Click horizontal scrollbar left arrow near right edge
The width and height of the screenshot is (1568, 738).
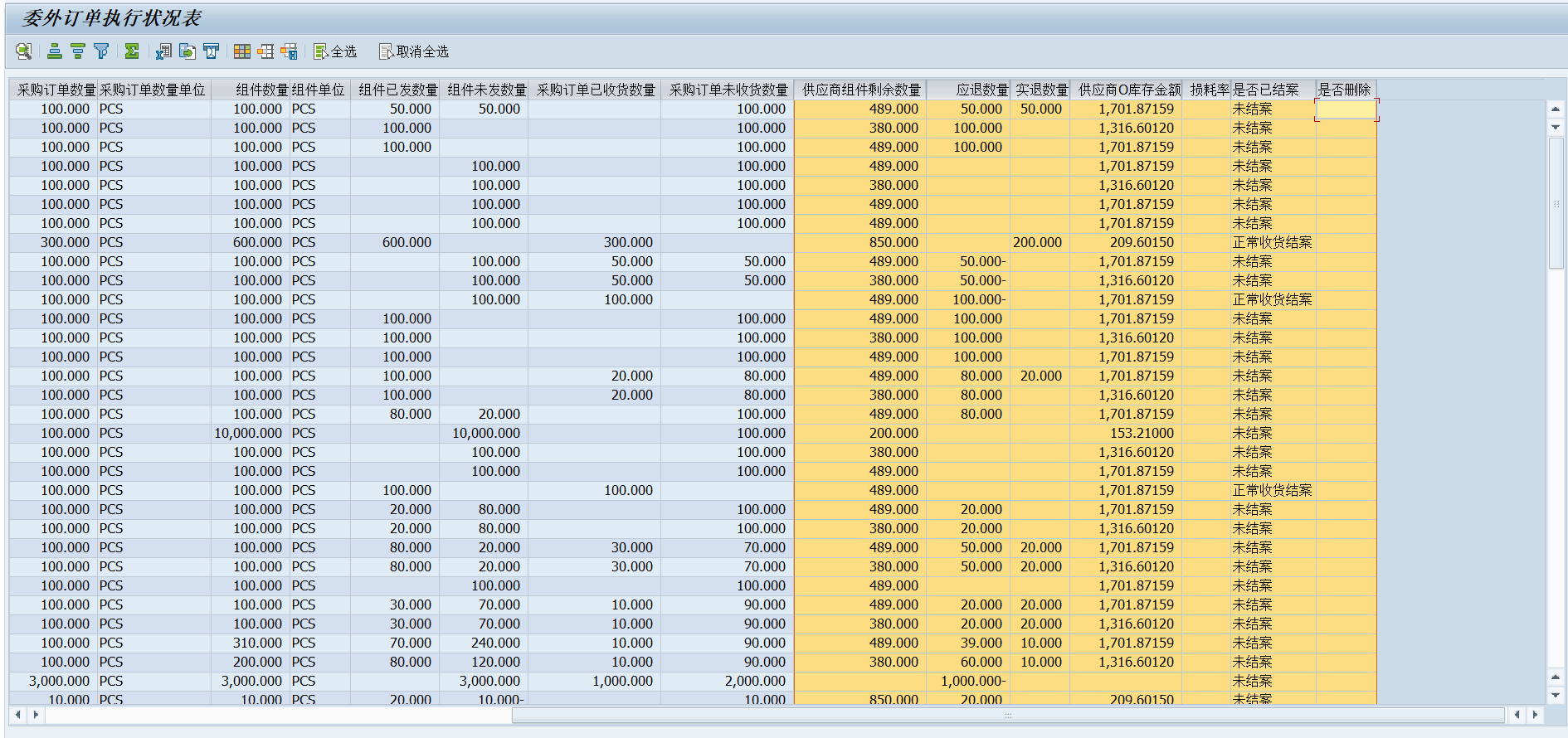click(x=1517, y=714)
